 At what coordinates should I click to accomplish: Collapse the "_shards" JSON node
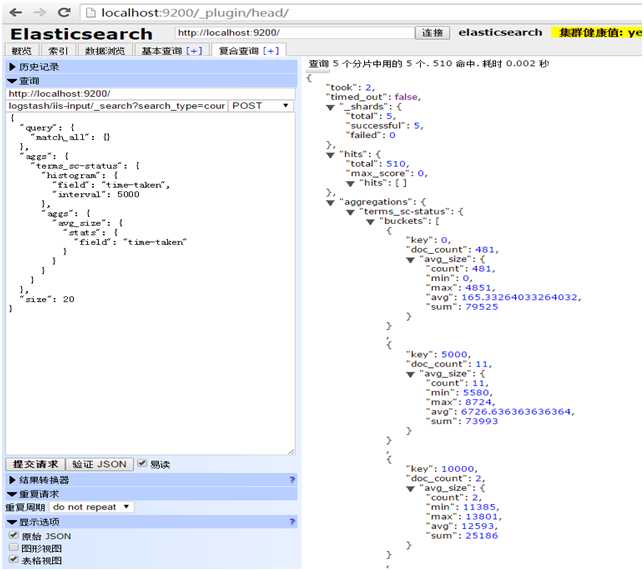[x=331, y=107]
